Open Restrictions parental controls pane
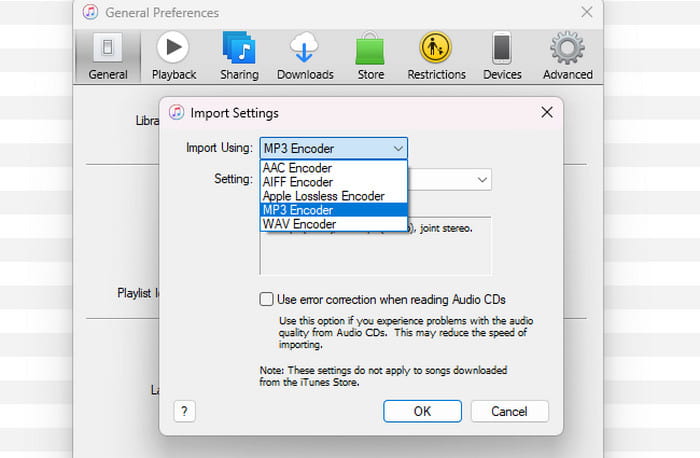The width and height of the screenshot is (700, 458). pos(436,57)
